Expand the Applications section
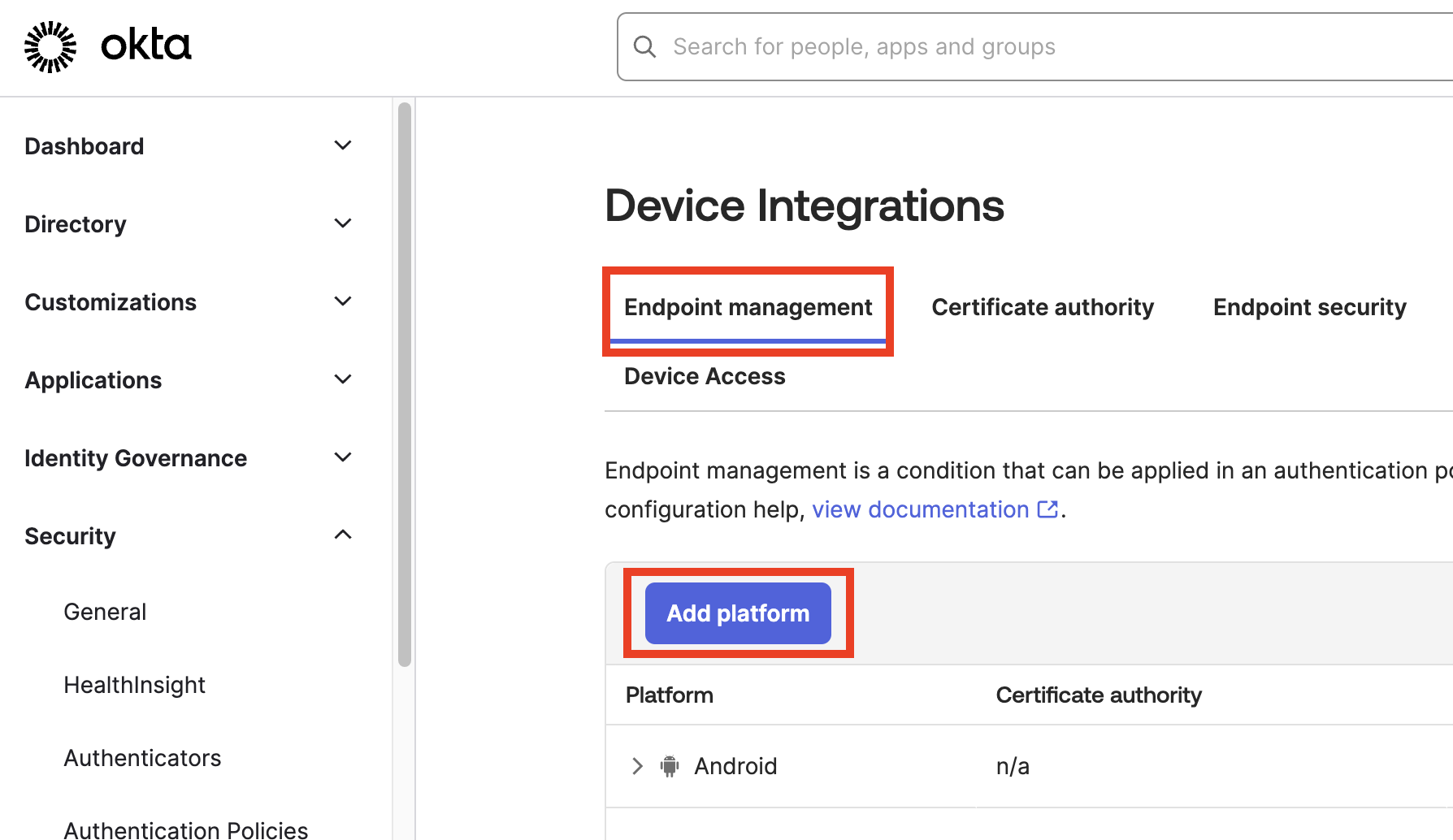 coord(343,379)
